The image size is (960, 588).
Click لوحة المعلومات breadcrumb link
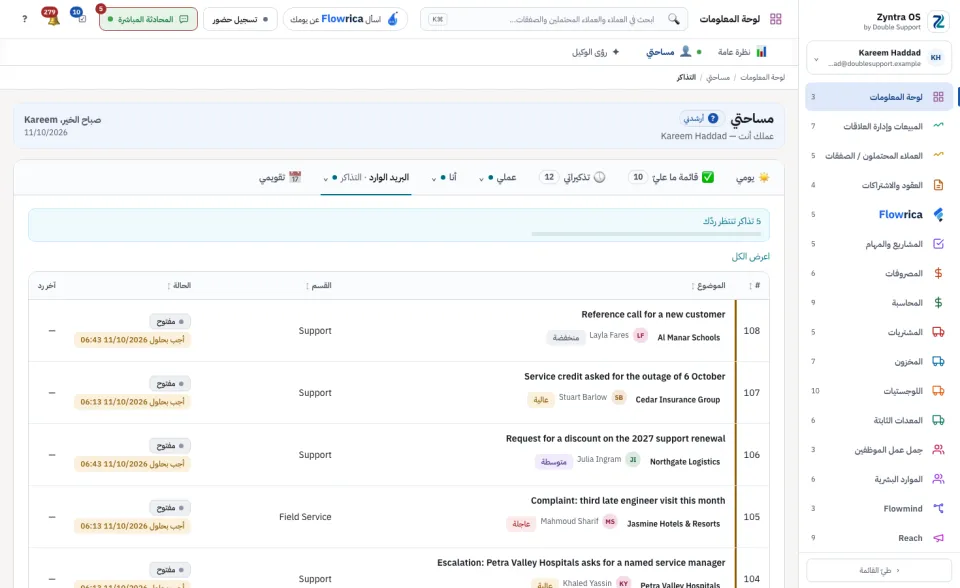(762, 77)
